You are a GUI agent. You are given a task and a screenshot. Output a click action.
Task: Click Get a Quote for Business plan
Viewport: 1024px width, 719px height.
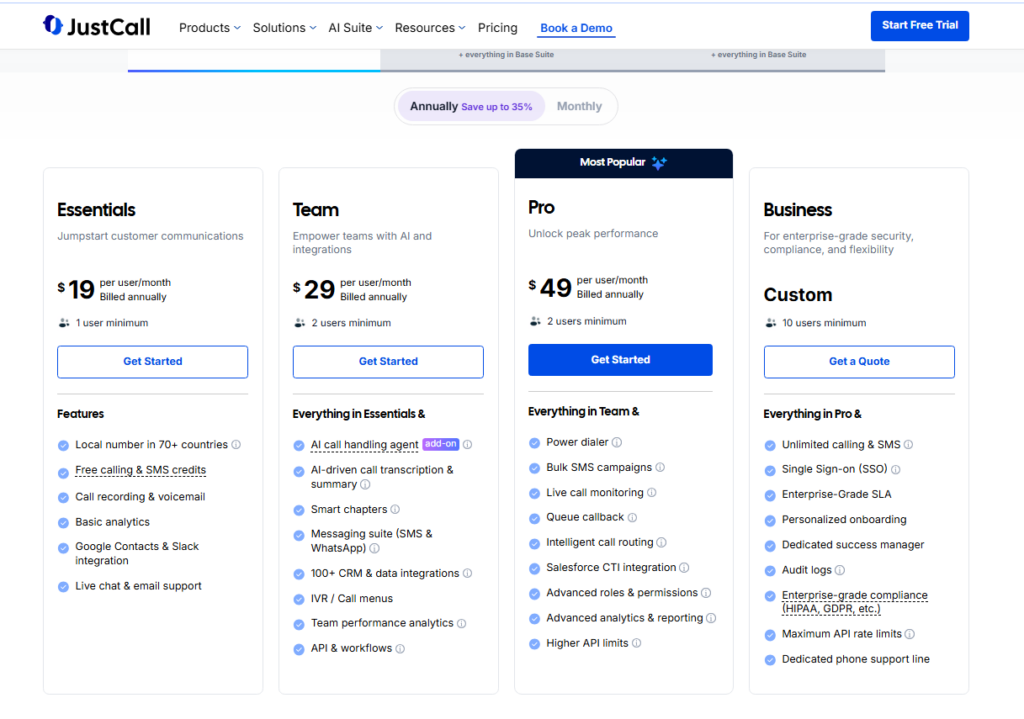point(859,362)
